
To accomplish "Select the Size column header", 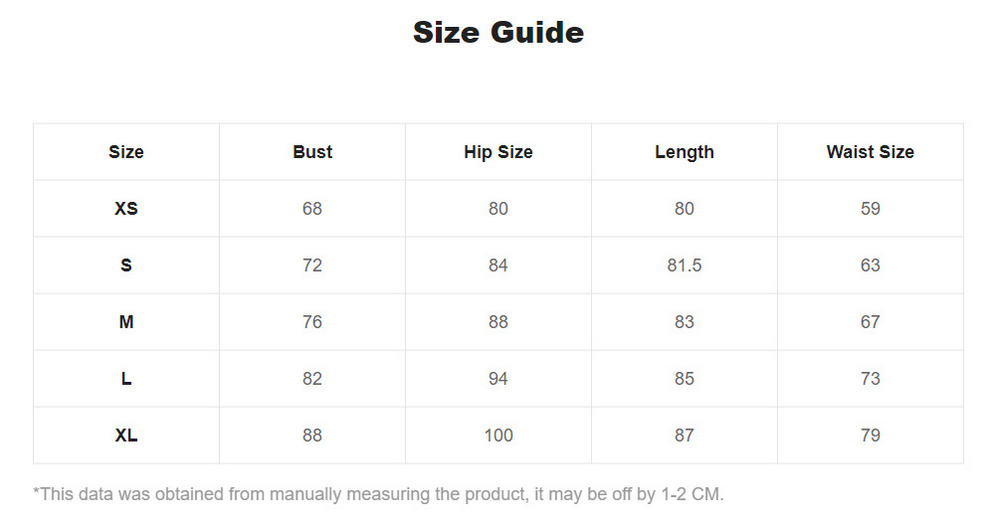I will (x=126, y=152).
